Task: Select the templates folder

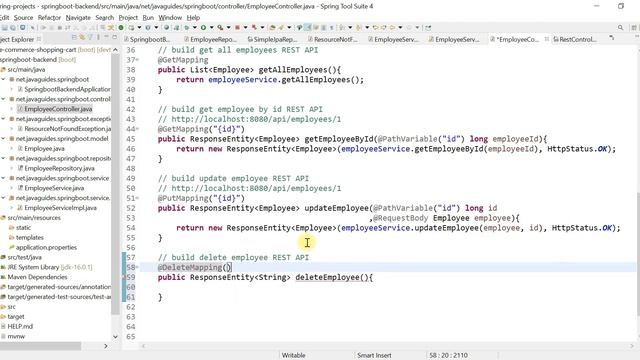Action: (29, 238)
